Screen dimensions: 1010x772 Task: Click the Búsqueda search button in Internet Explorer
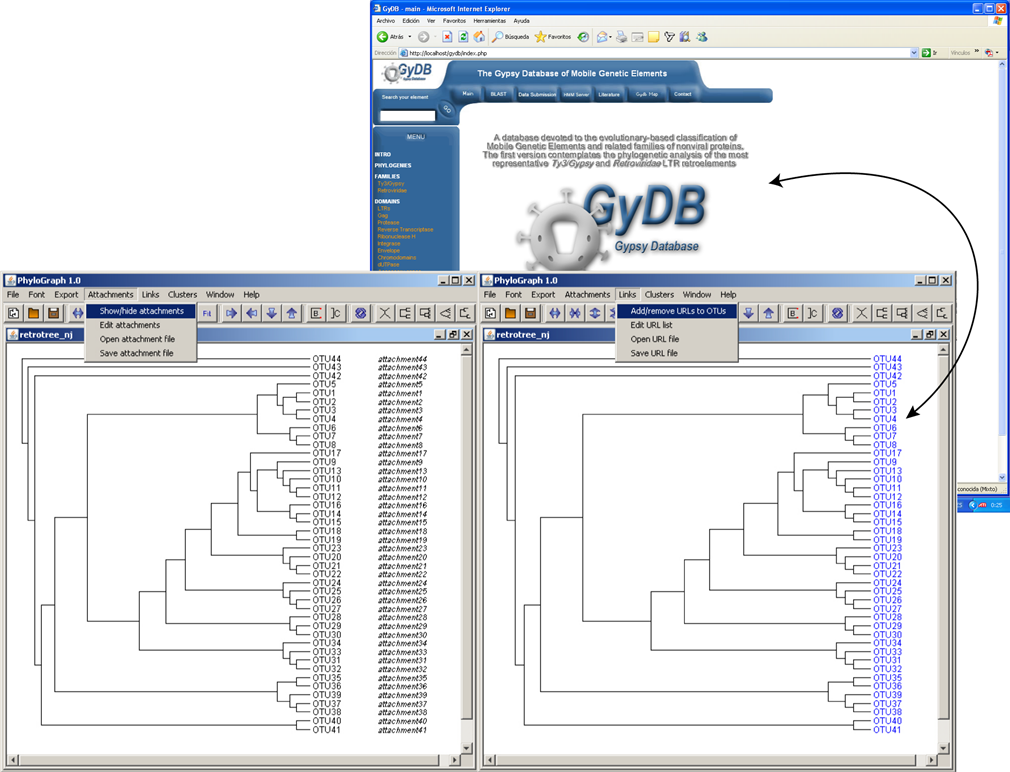click(511, 37)
